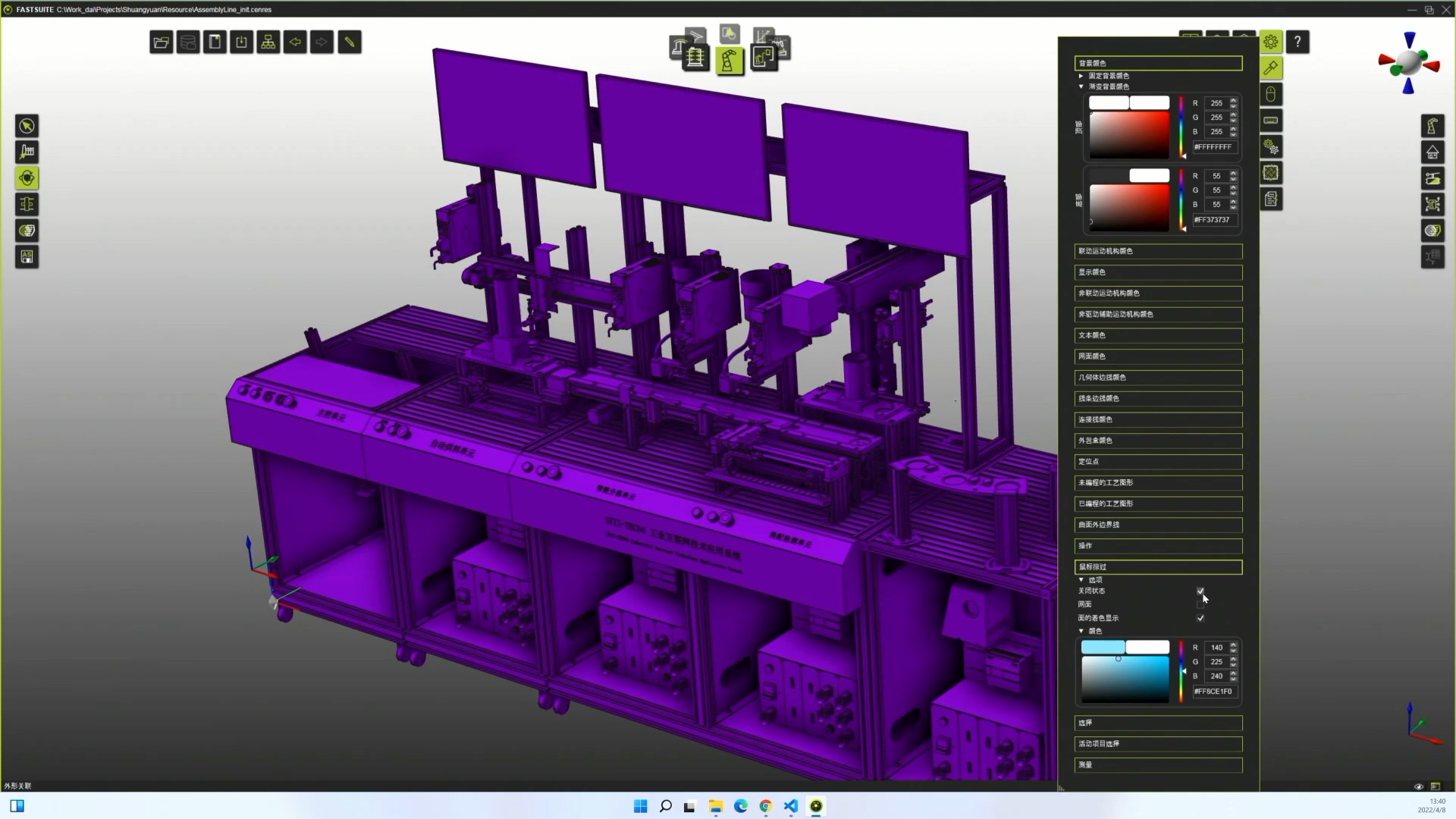Screen dimensions: 1456x819
Task: Click the 选择 section header
Action: [1157, 723]
